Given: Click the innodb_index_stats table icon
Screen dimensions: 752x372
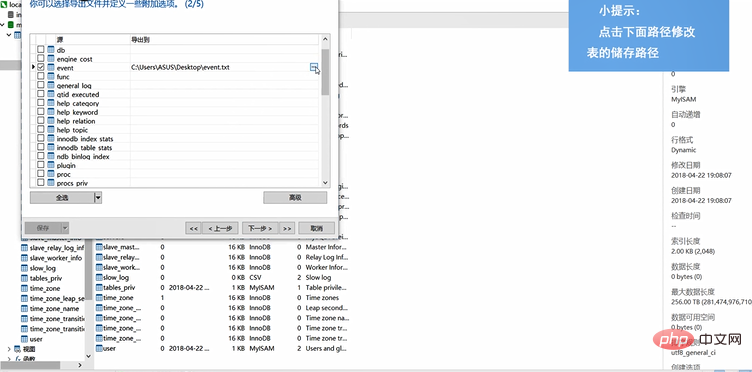Looking at the screenshot, I should click(51, 139).
